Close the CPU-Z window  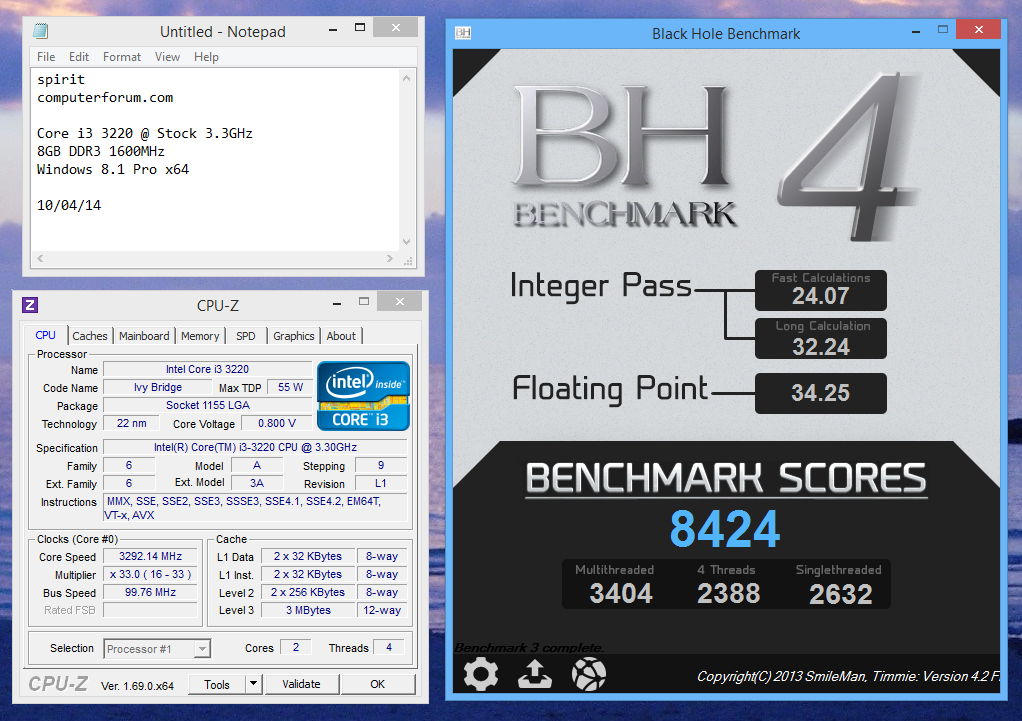(x=400, y=301)
